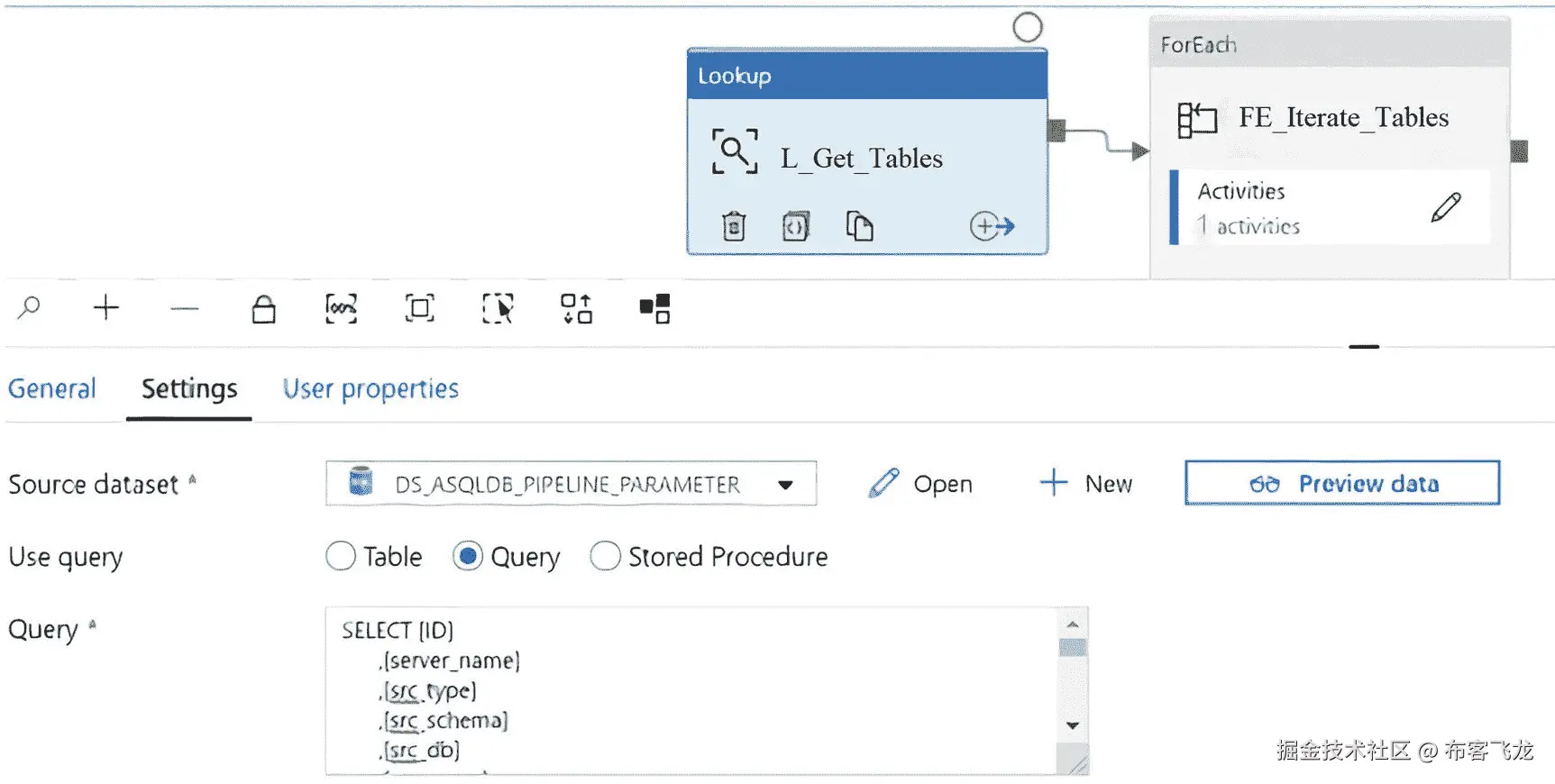Image resolution: width=1555 pixels, height=784 pixels.
Task: Create a New source dataset
Action: pos(1086,484)
